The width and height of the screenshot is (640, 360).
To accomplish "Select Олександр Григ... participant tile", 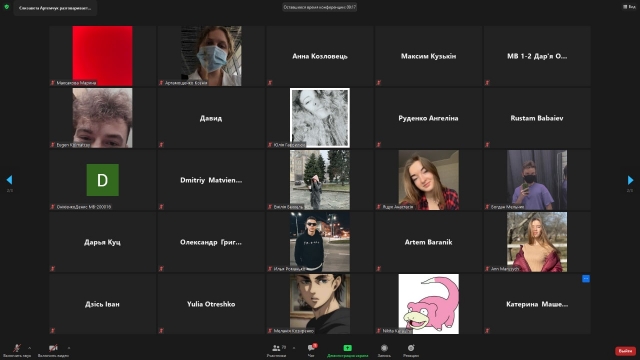I will click(x=211, y=242).
